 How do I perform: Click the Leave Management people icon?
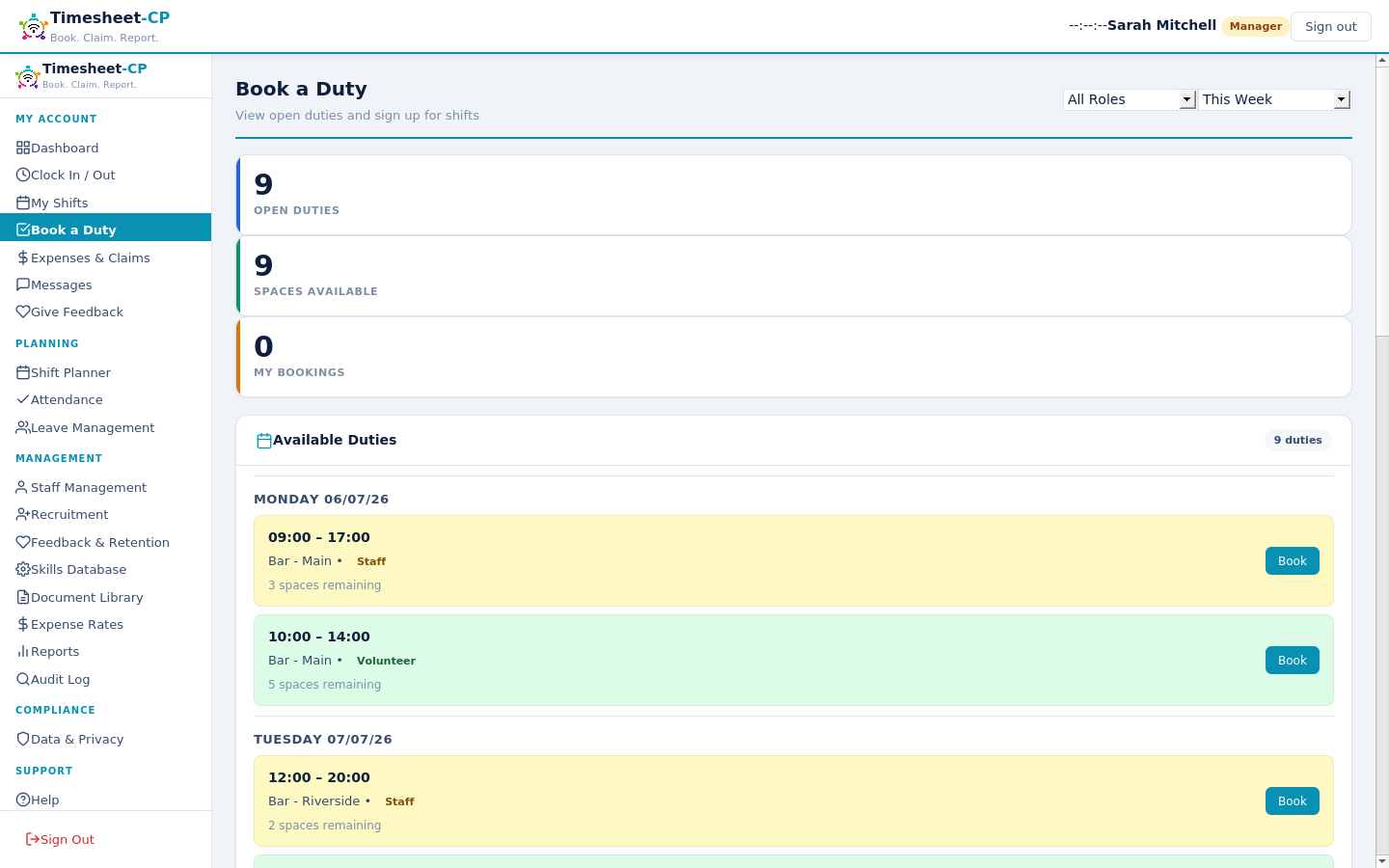23,427
